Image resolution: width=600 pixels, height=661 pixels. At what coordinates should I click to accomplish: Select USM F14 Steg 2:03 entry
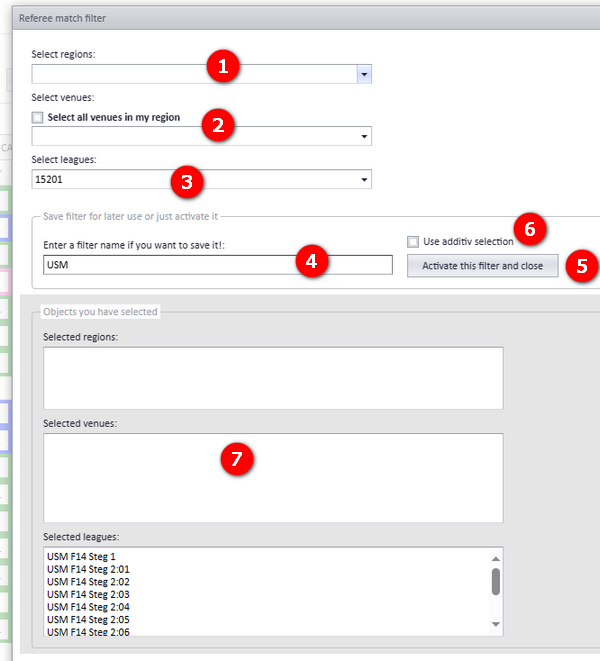(x=88, y=594)
